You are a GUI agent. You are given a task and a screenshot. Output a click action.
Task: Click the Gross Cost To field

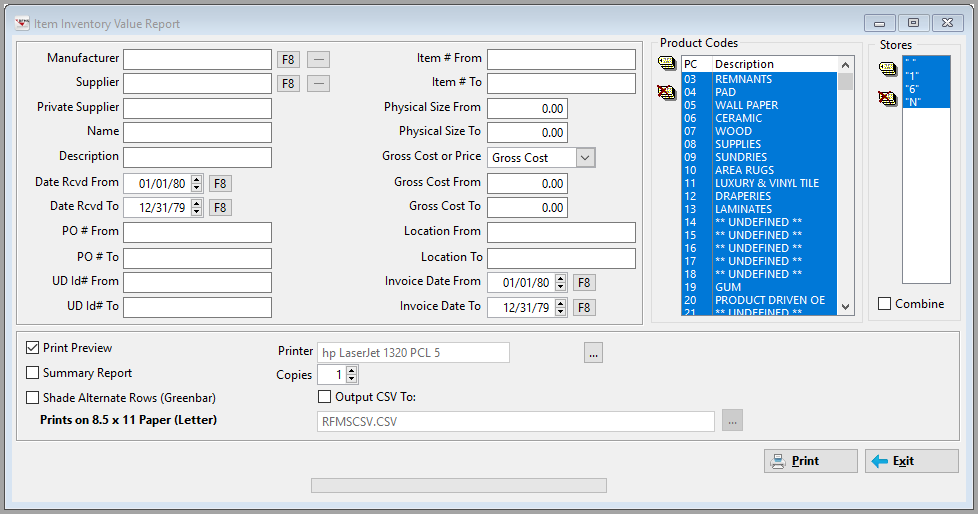pyautogui.click(x=528, y=208)
